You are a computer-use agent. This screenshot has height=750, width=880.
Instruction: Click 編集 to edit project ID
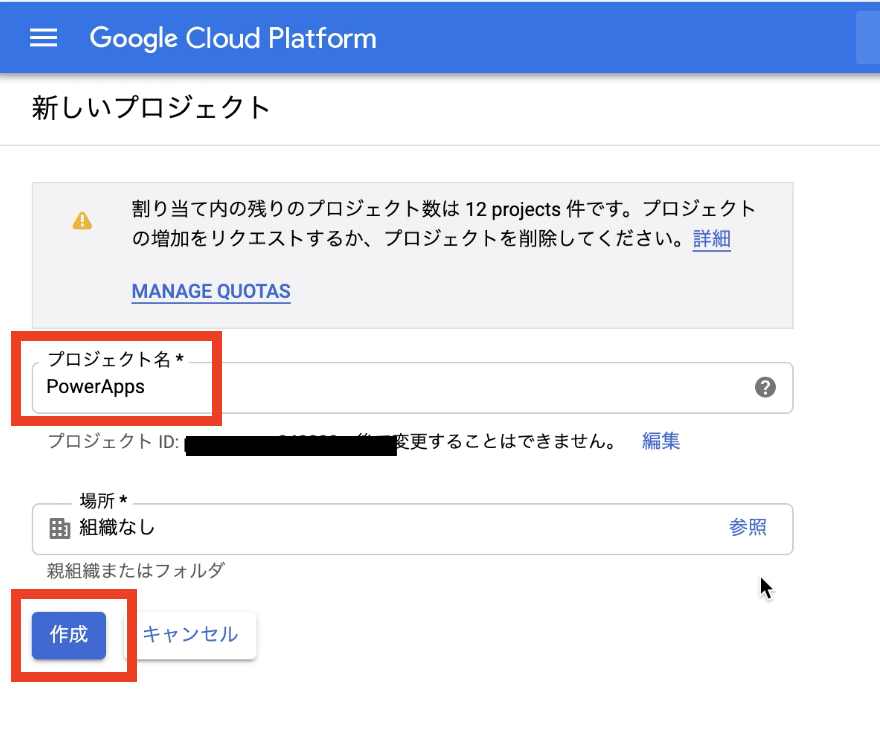tap(661, 441)
